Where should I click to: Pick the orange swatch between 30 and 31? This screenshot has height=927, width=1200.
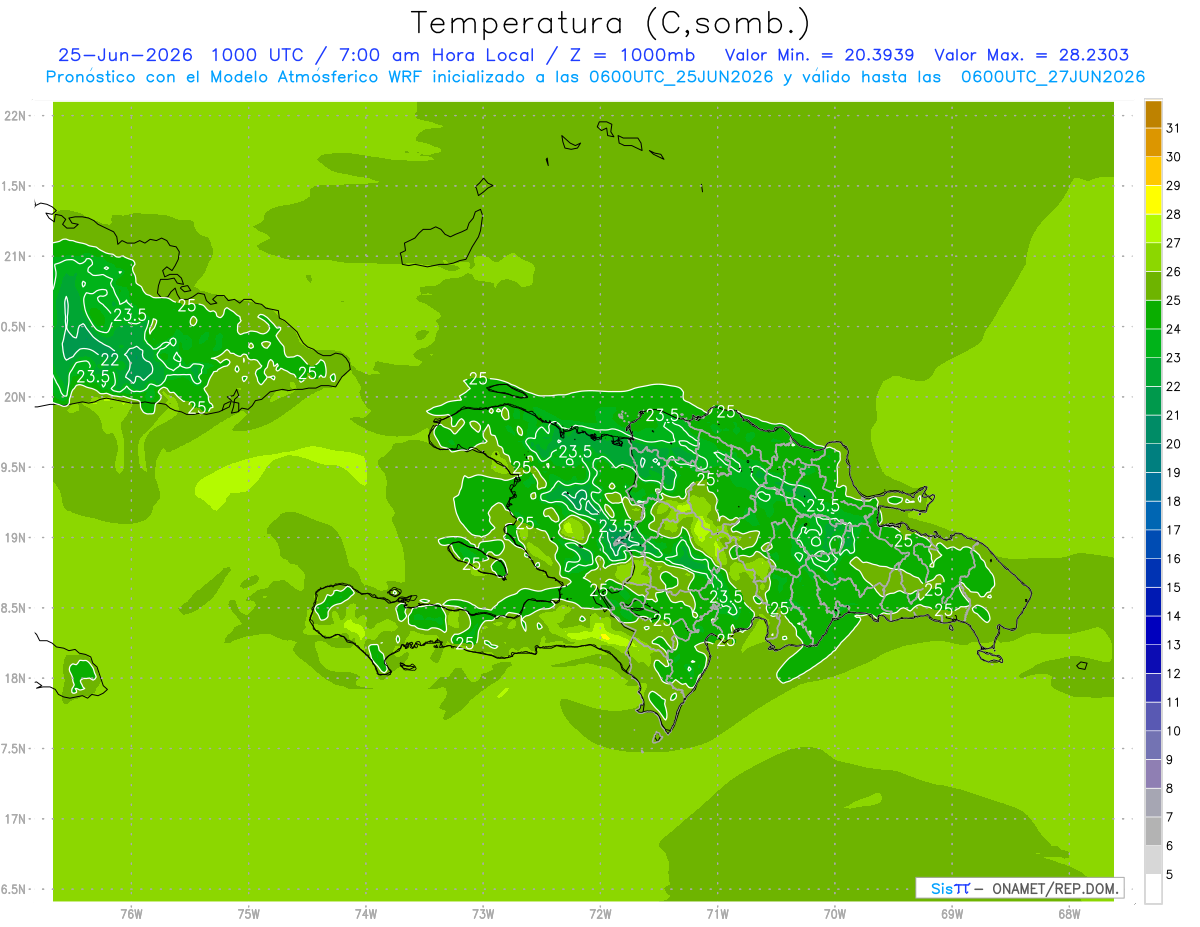1153,143
